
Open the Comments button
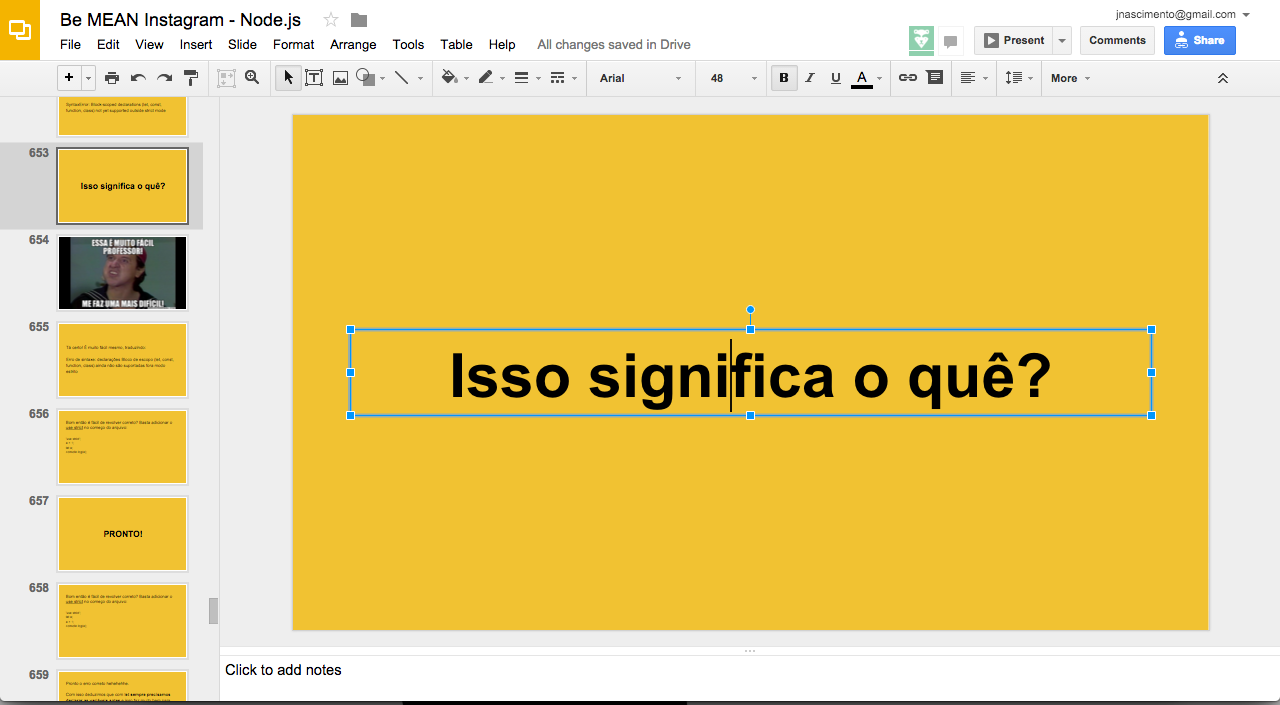[1117, 40]
